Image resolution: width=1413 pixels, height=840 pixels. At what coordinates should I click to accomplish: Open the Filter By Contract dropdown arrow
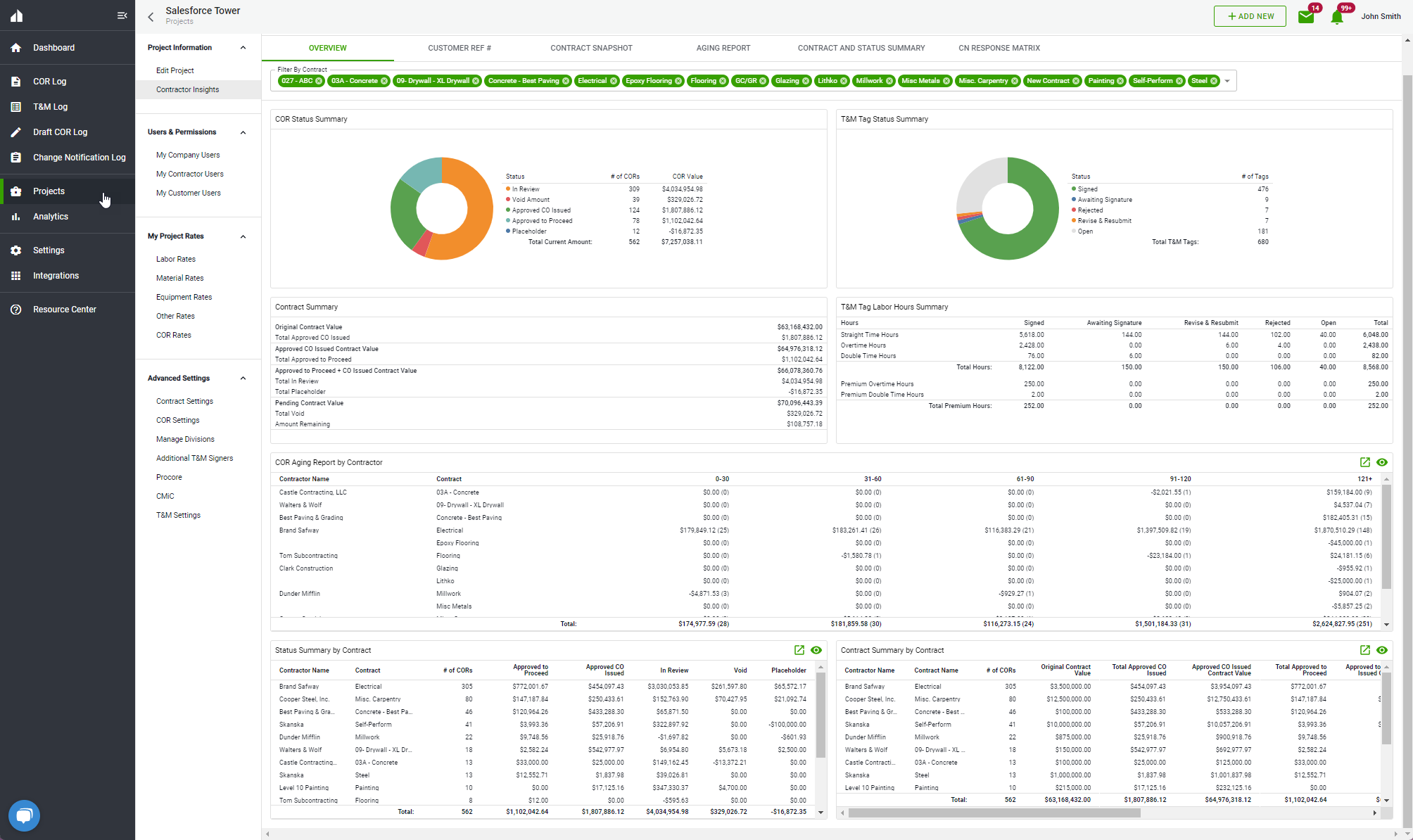pyautogui.click(x=1227, y=80)
